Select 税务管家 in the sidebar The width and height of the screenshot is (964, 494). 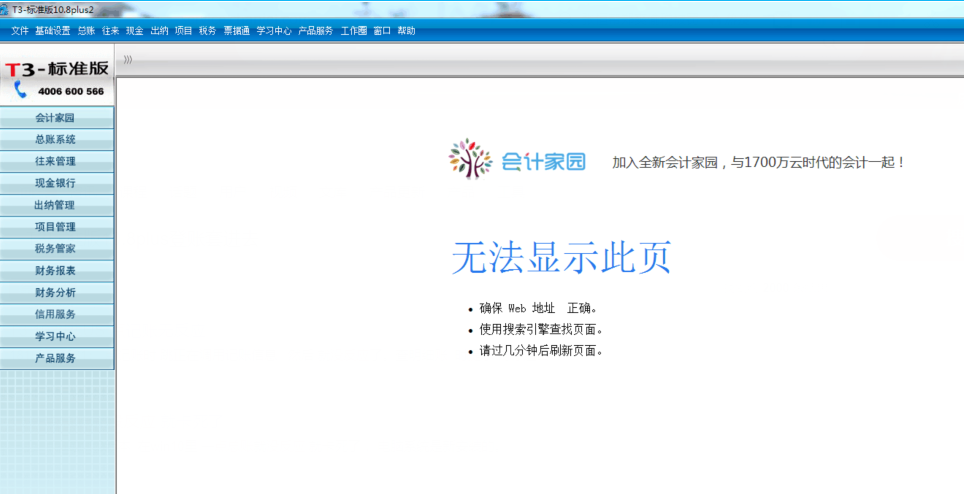point(57,248)
